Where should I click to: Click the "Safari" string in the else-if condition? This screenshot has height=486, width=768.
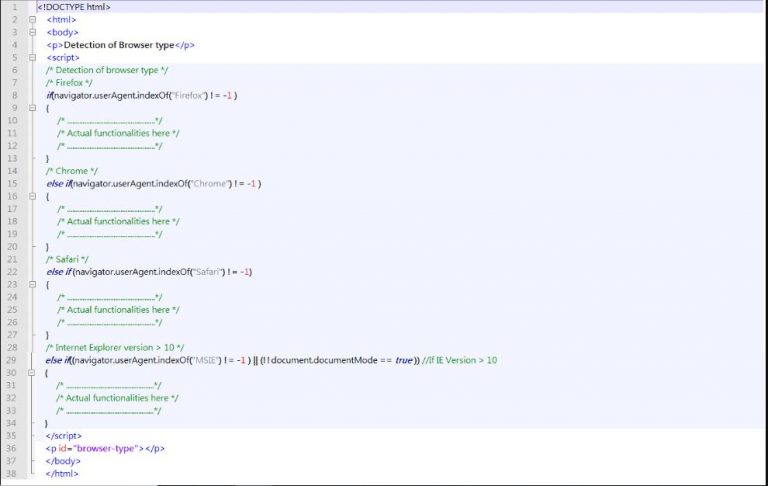[208, 272]
